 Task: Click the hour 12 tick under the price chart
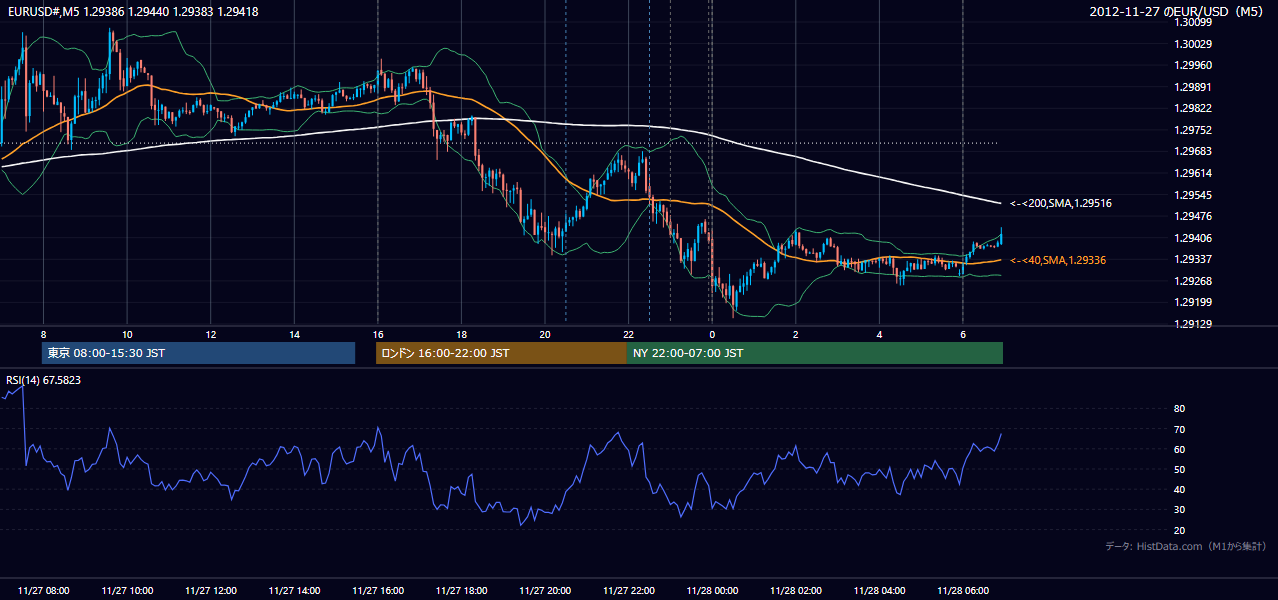tap(211, 333)
